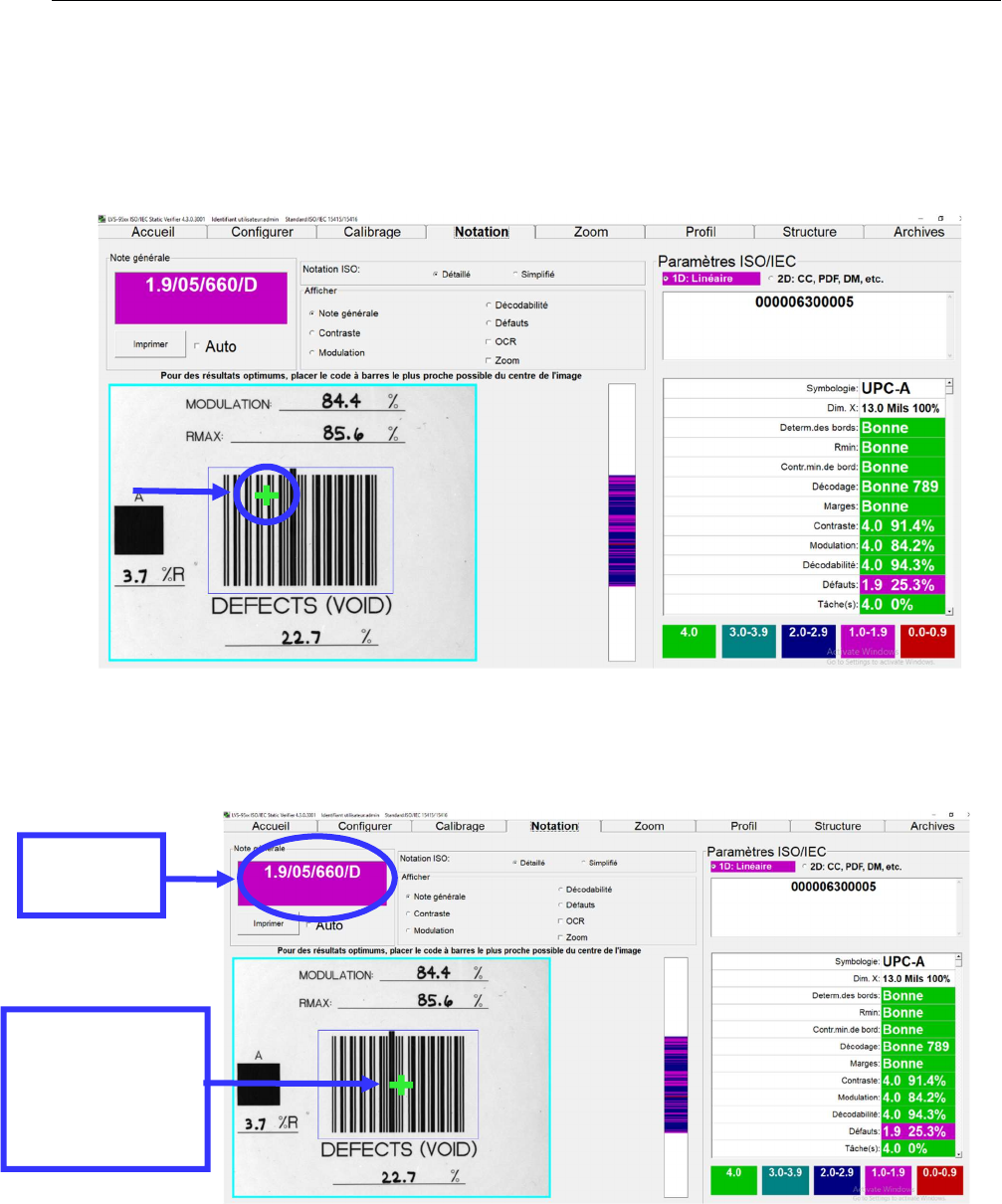Open Calibrage tab in upper screenshot

tap(371, 232)
